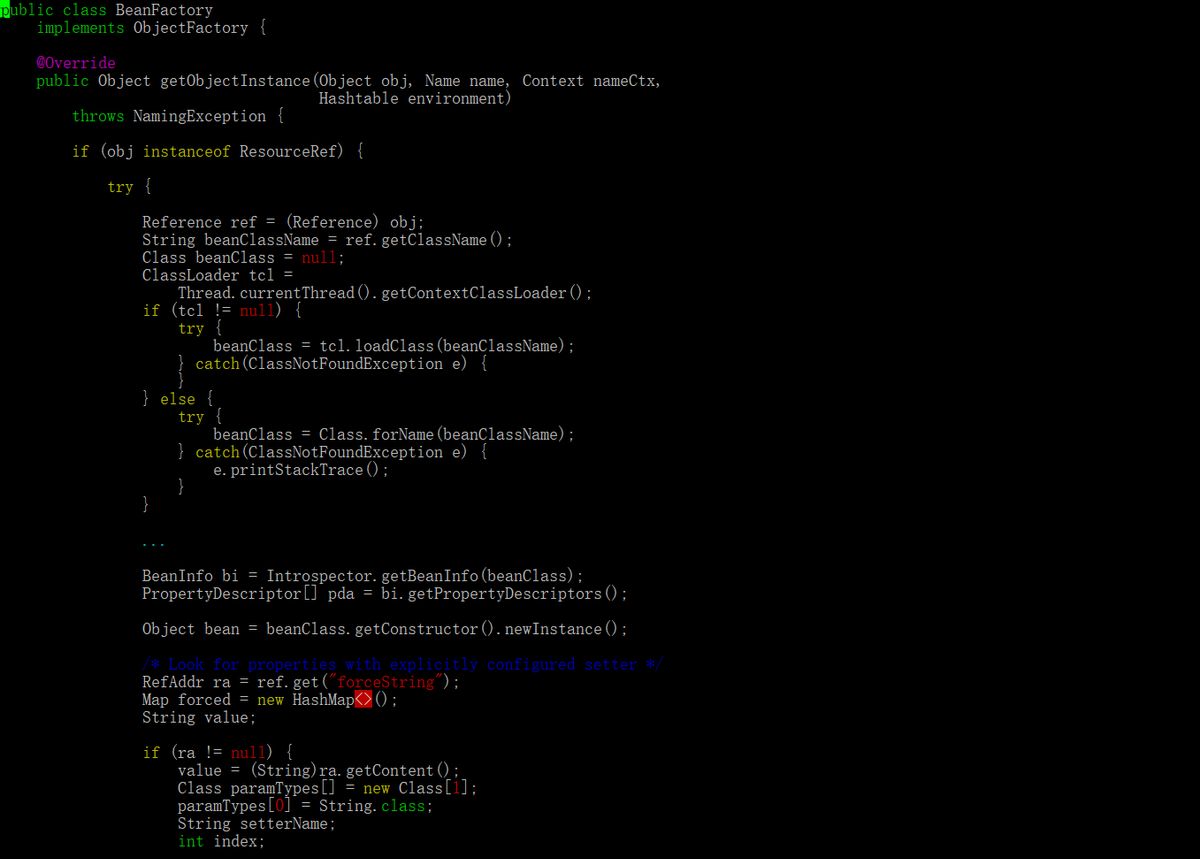Click 'ObjectFactory' in the implements line
This screenshot has width=1200, height=859.
[x=190, y=28]
